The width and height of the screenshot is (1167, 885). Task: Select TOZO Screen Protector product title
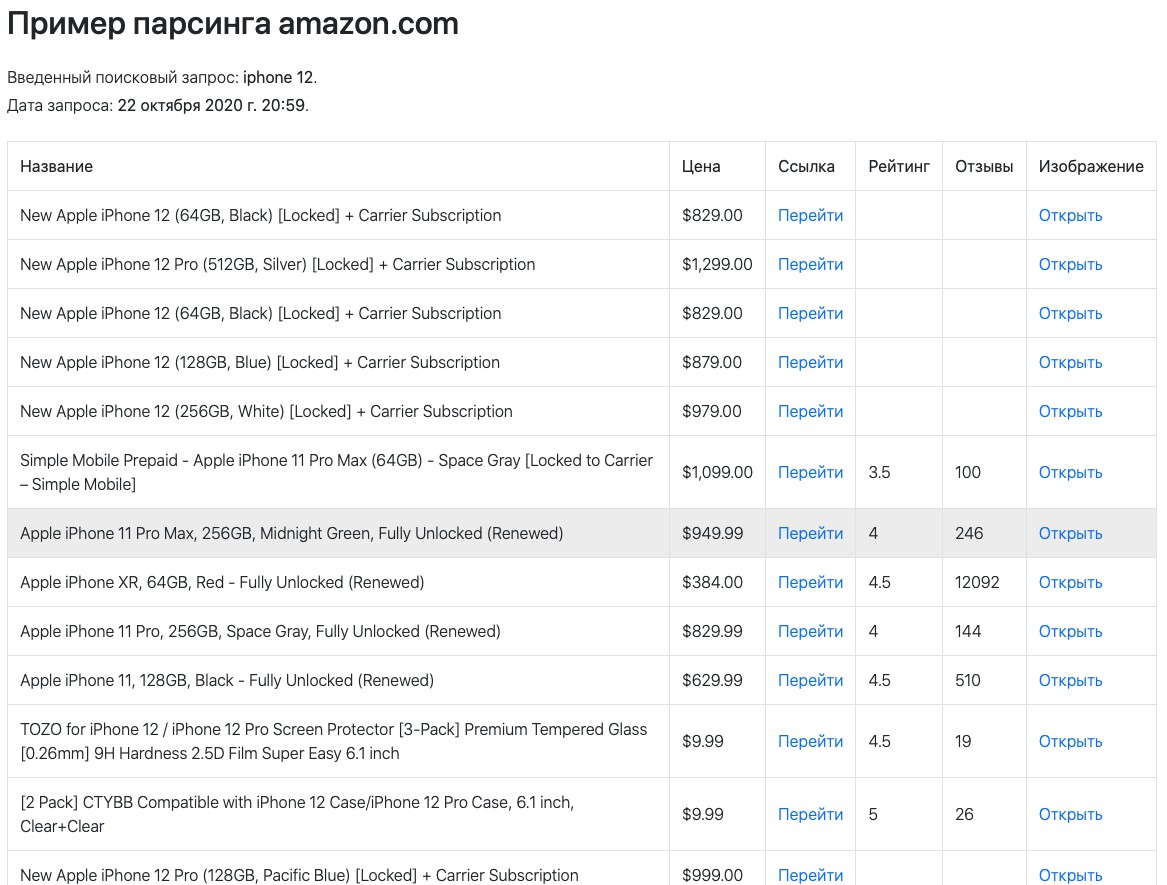click(x=333, y=742)
